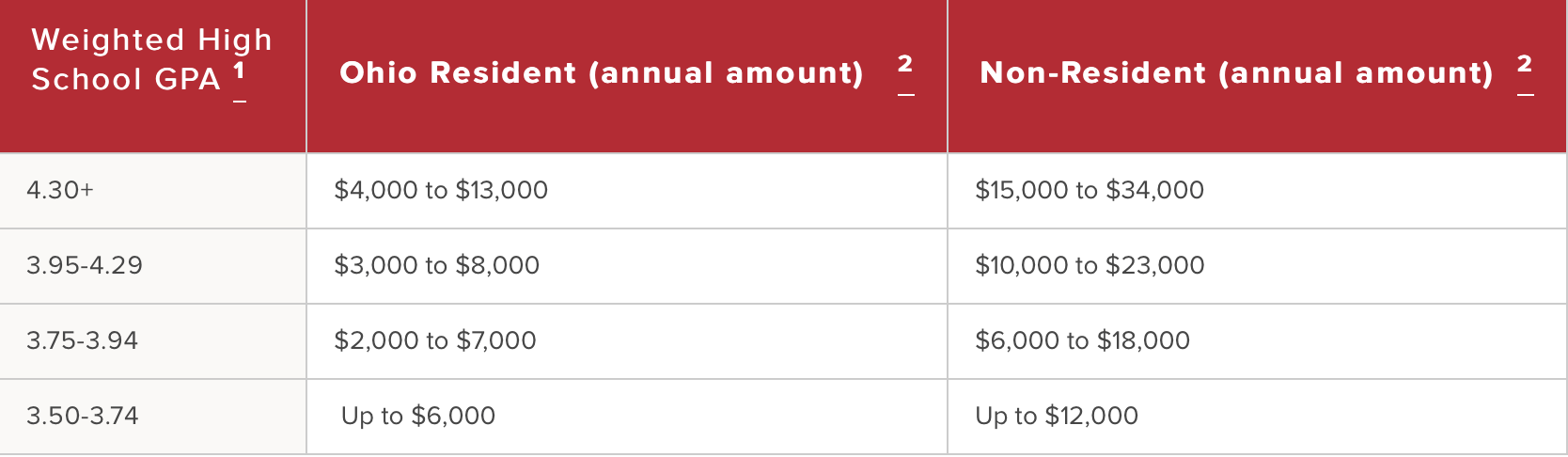This screenshot has height=457, width=1568.
Task: Select the 3.50-3.74 GPA cell
Action: point(153,417)
